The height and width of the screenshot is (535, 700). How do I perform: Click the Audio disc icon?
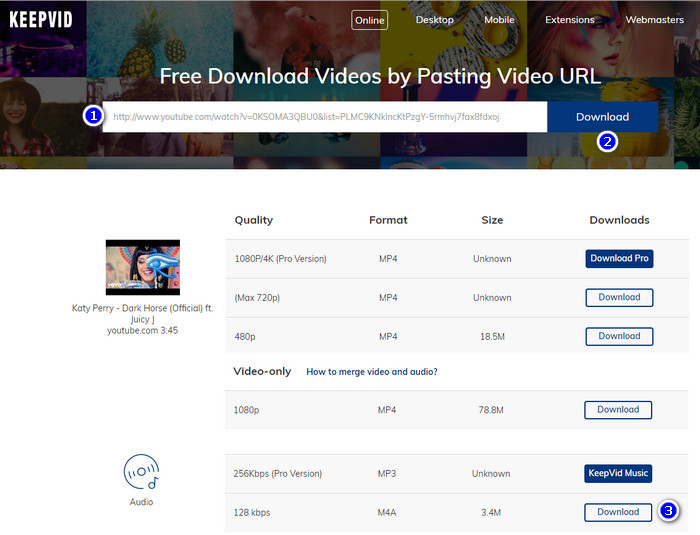click(x=142, y=472)
